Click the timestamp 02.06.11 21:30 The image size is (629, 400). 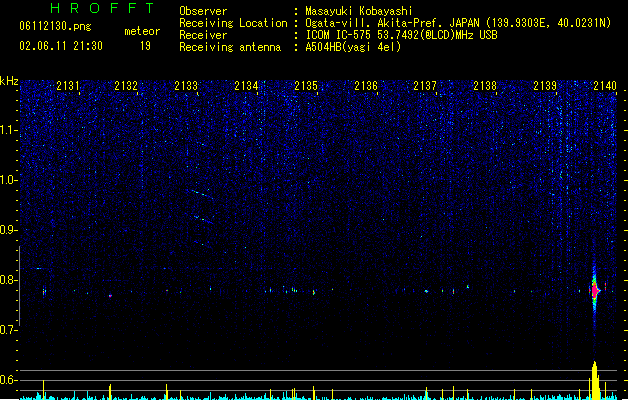click(61, 46)
